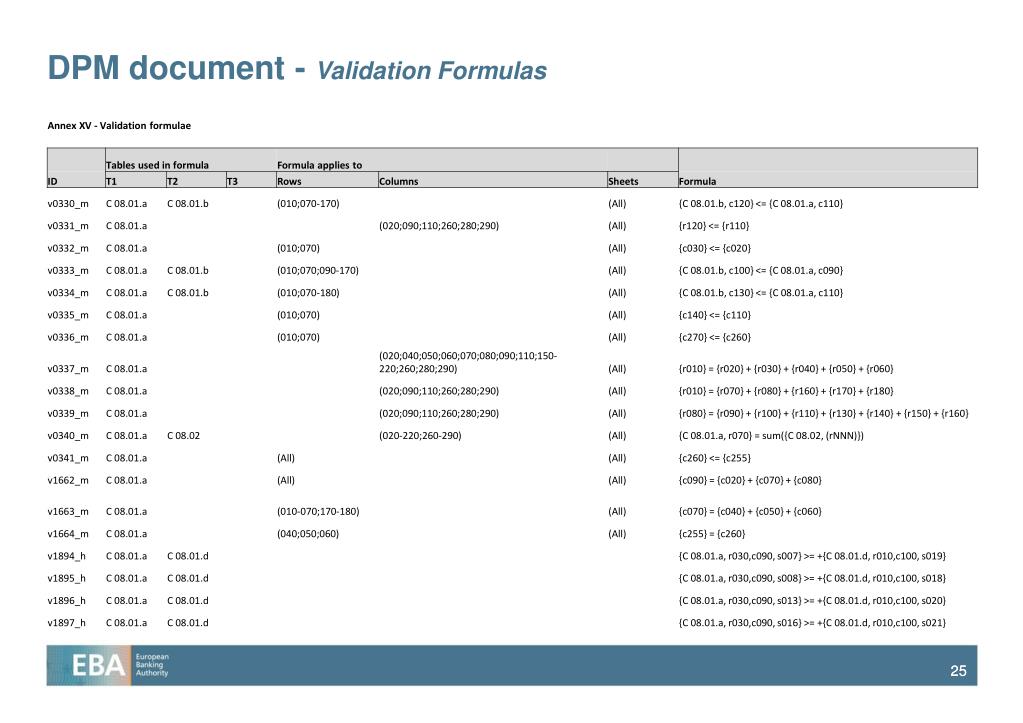Click the 'Tables used in formula' header
The width and height of the screenshot is (1023, 723).
[157, 165]
